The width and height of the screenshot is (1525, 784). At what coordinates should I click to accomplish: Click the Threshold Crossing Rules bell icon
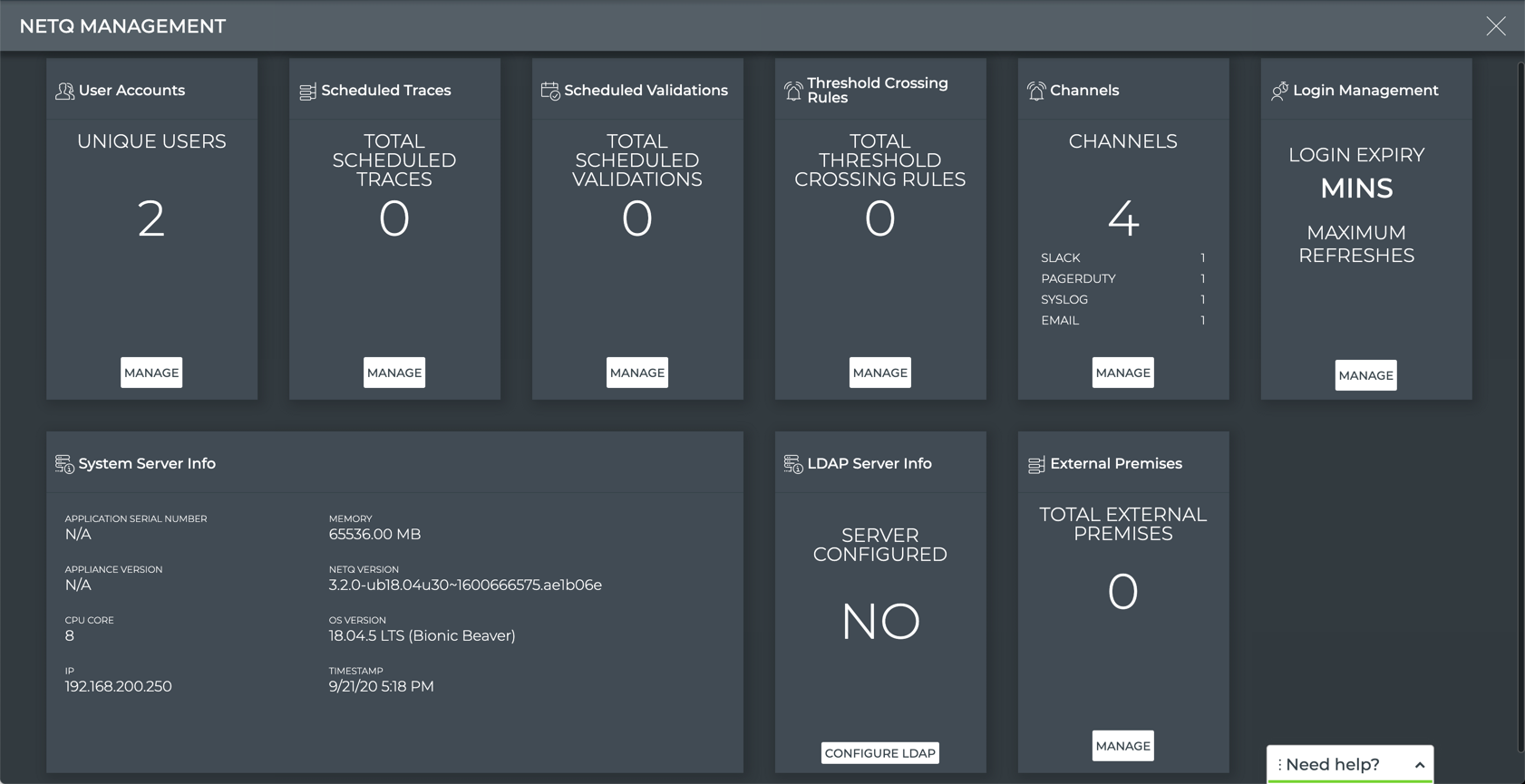[x=793, y=91]
